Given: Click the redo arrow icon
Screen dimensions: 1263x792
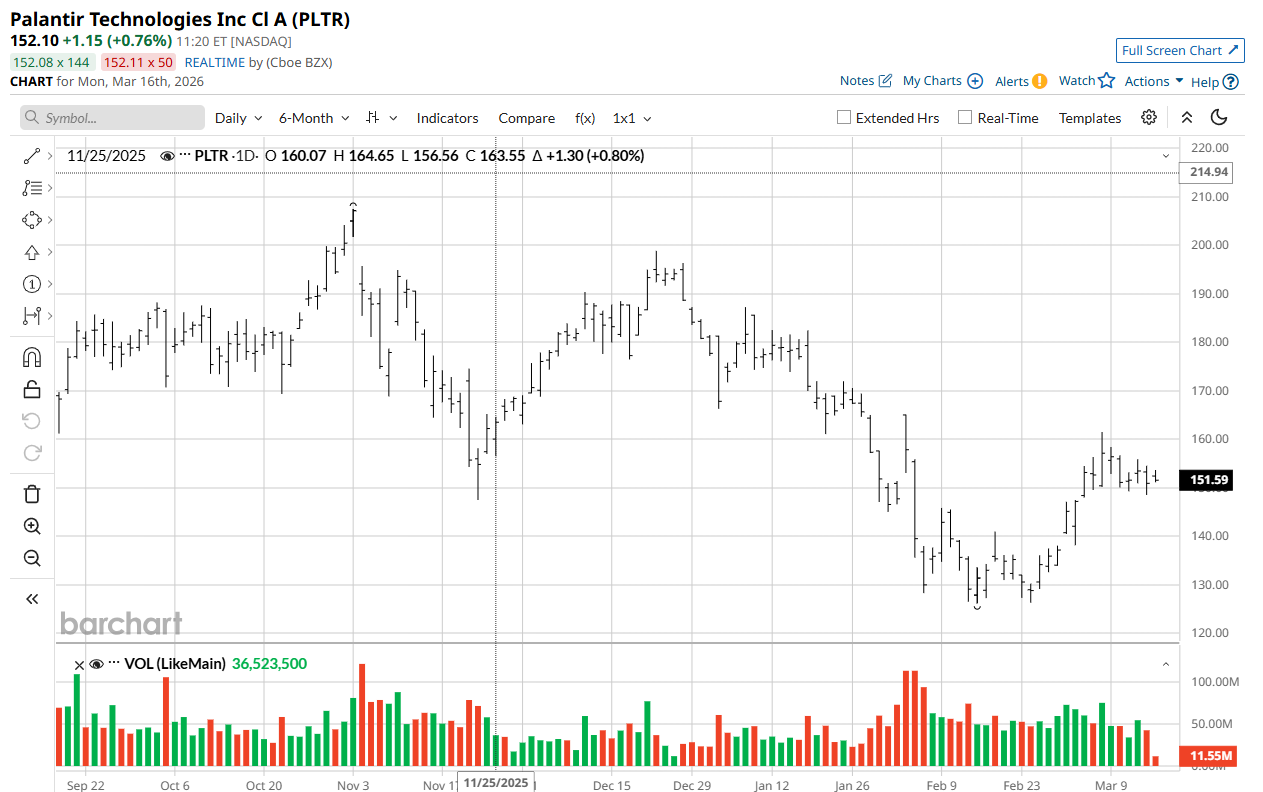Looking at the screenshot, I should click(31, 453).
